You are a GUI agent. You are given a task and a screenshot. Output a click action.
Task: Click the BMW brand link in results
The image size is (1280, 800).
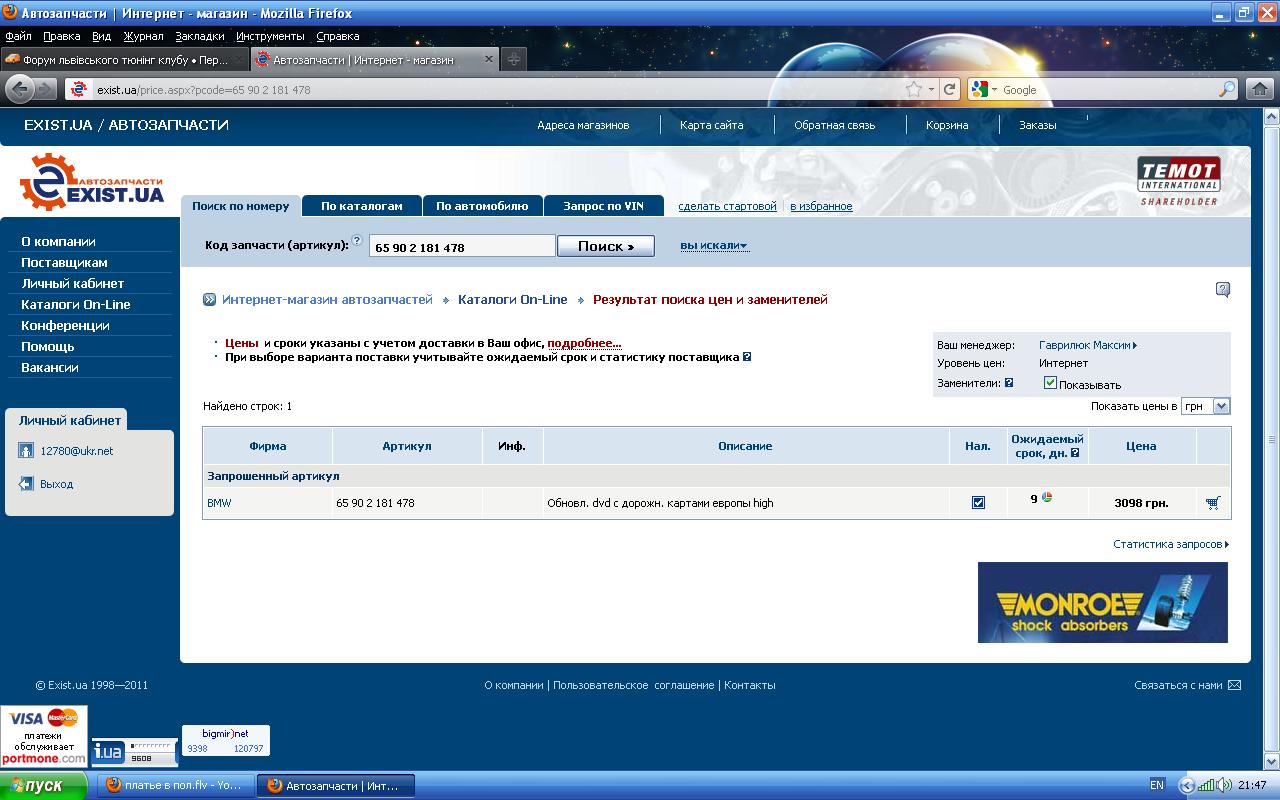point(219,503)
